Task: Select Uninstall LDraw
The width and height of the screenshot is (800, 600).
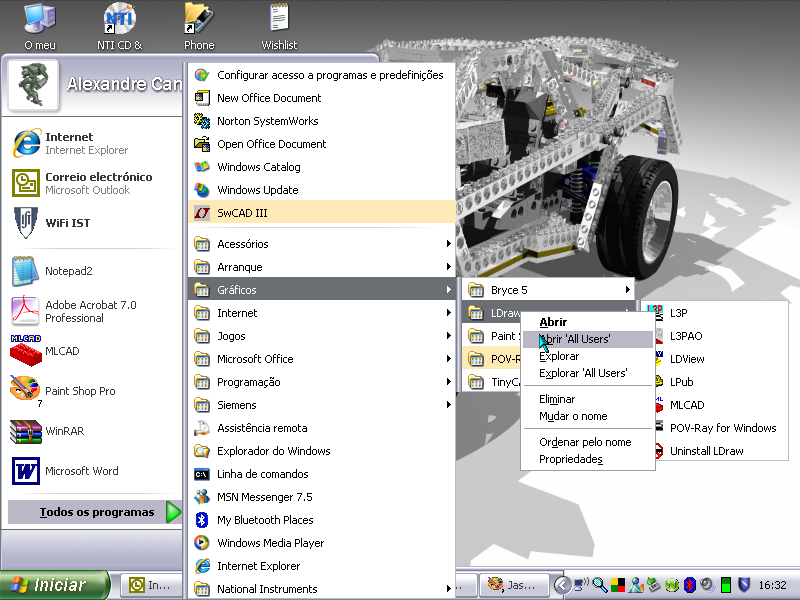Action: 721,451
